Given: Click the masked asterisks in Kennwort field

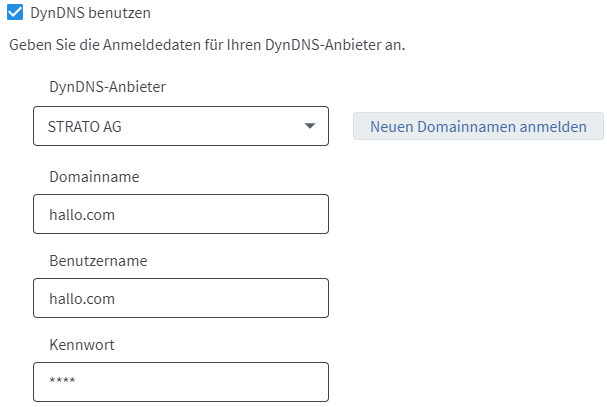Looking at the screenshot, I should pyautogui.click(x=62, y=383).
